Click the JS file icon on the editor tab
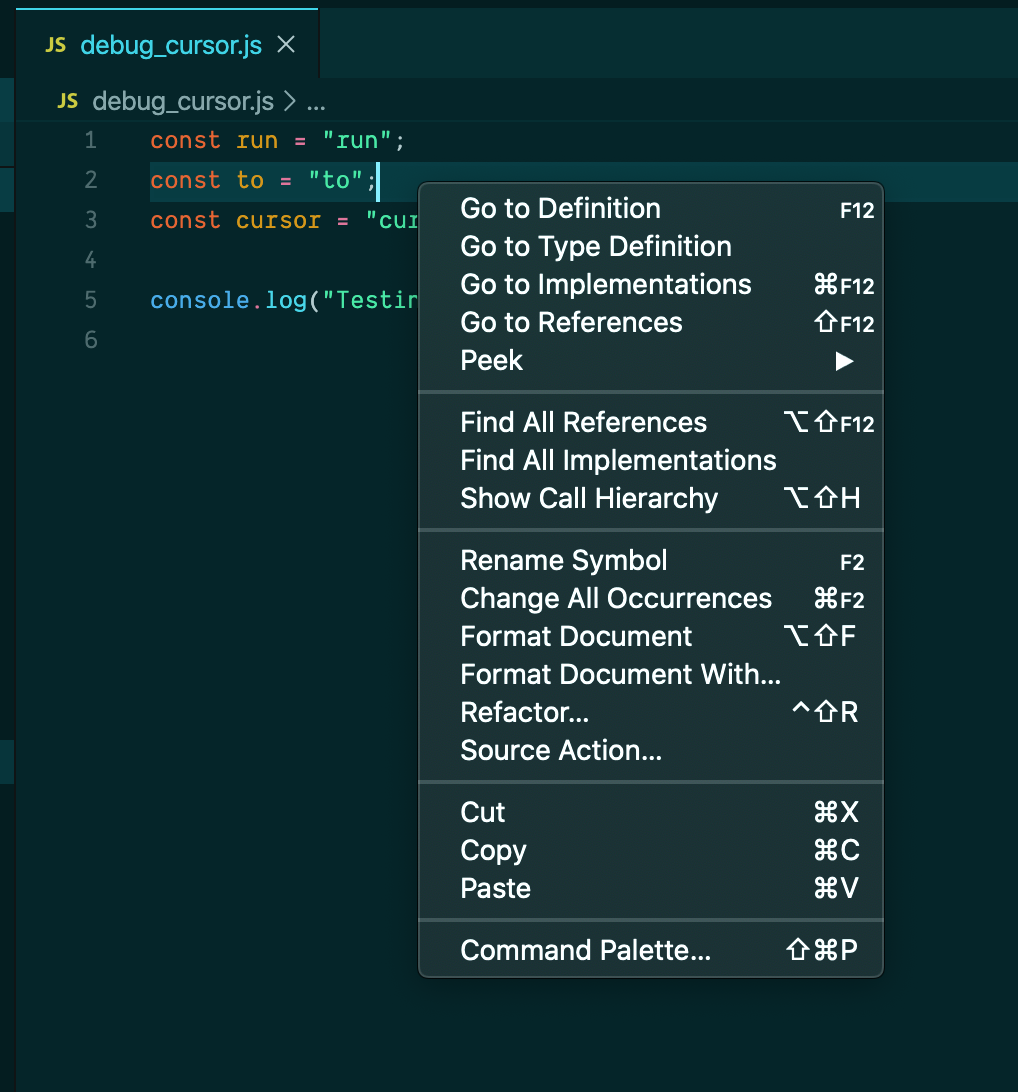 (x=58, y=44)
